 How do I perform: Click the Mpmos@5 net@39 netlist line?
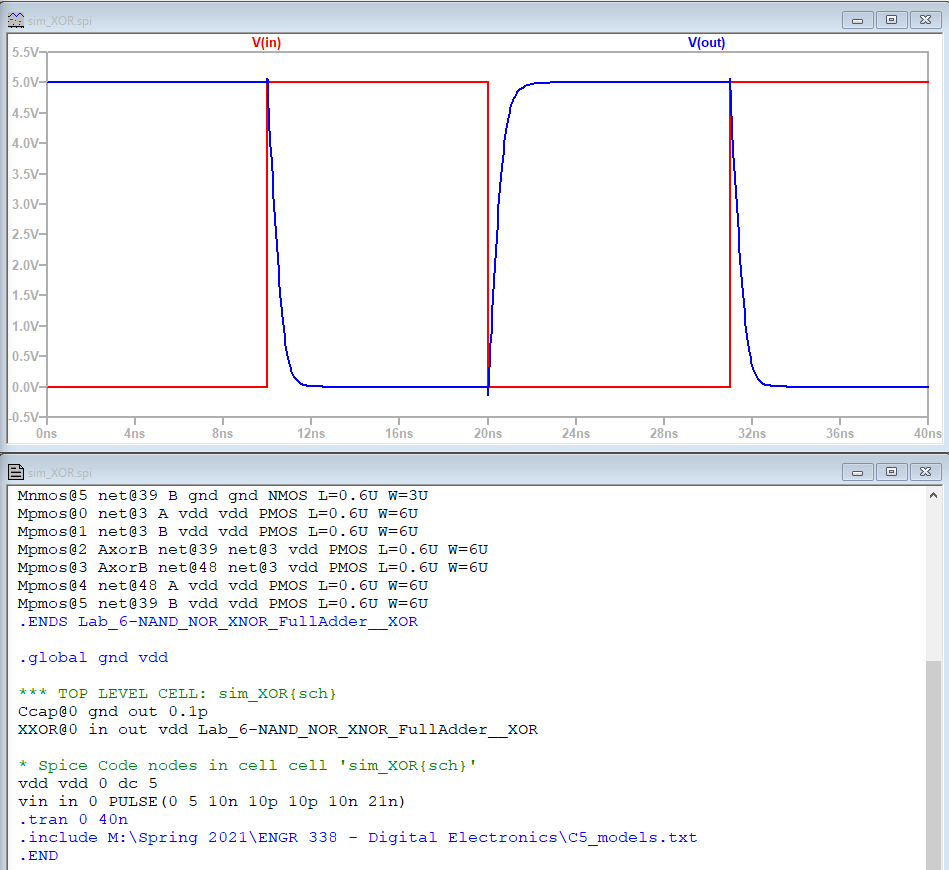[223, 604]
